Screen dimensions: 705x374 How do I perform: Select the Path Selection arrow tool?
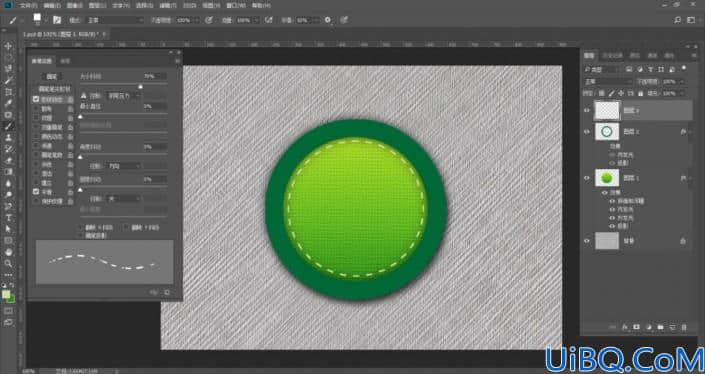8,229
